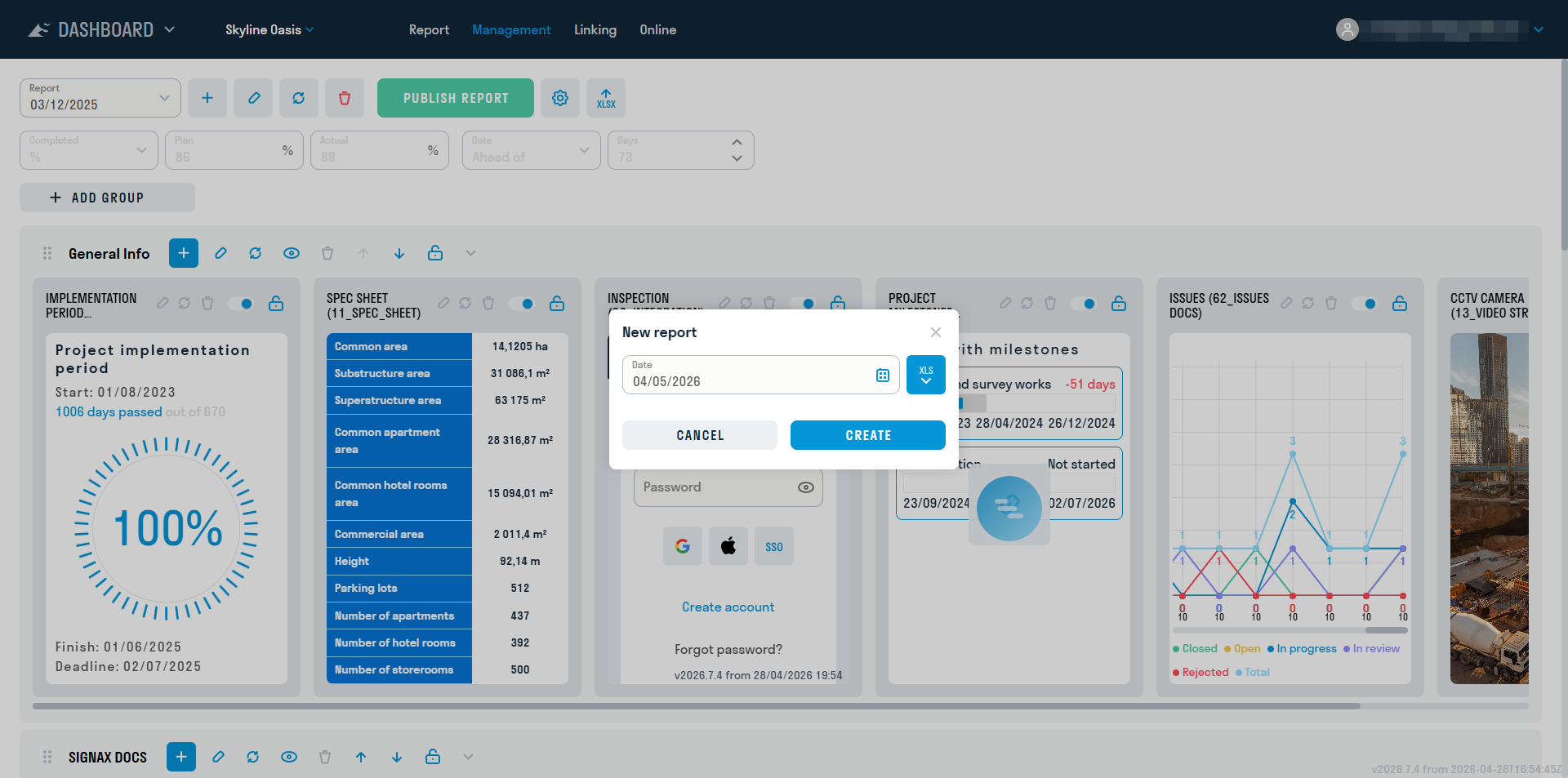Click the ADD GROUP button

(107, 198)
